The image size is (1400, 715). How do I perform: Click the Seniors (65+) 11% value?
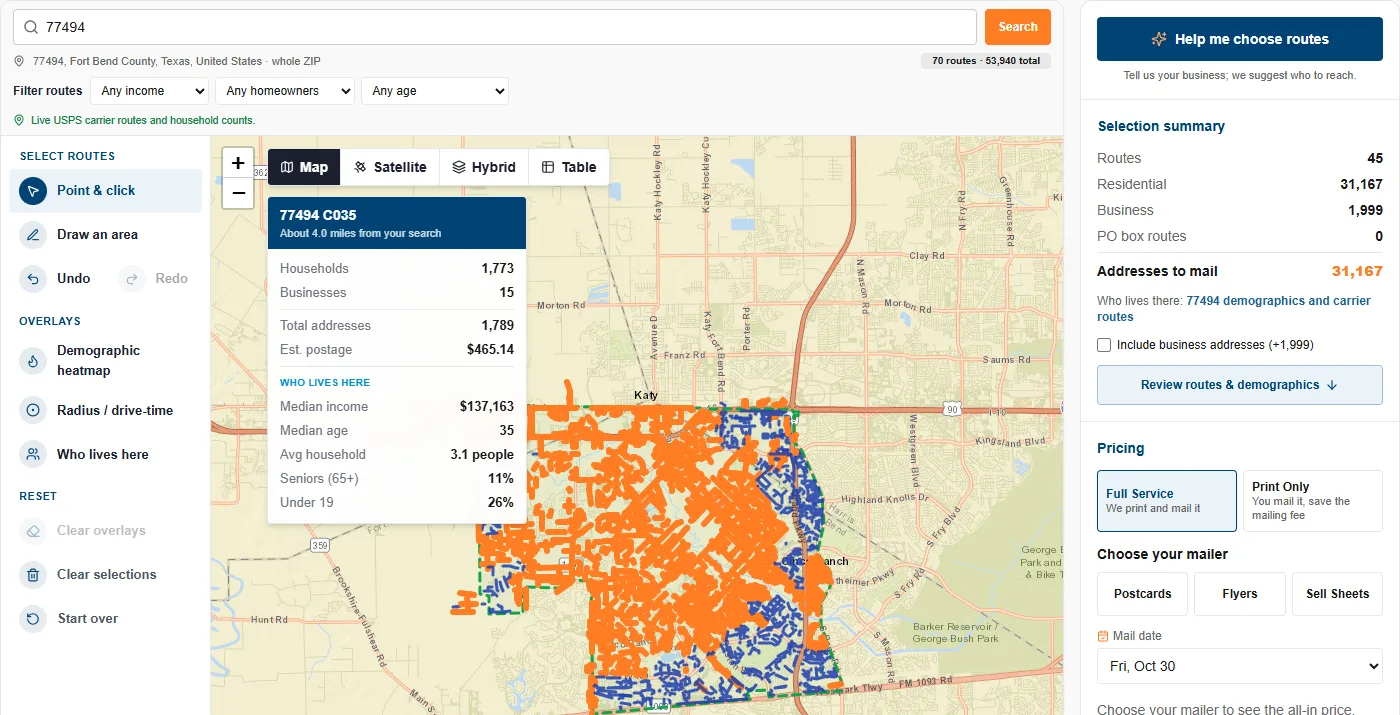[x=501, y=478]
